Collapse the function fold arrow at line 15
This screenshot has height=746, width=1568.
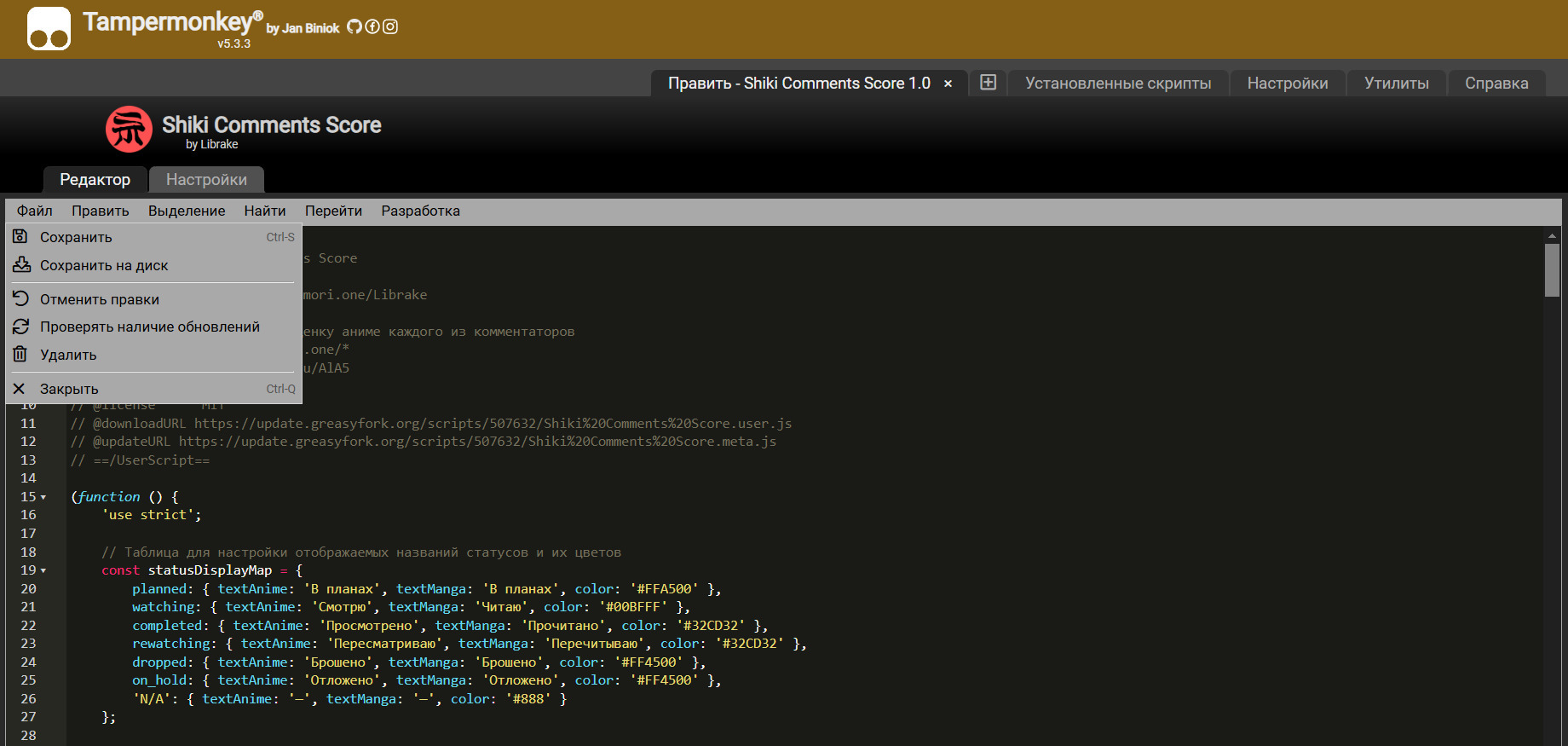pos(43,497)
